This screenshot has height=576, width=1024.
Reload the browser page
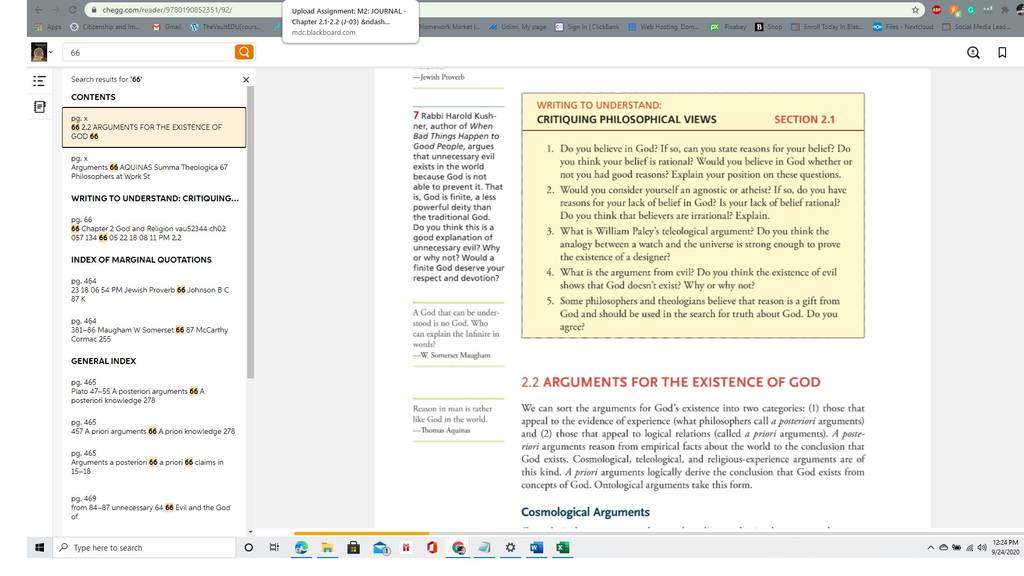[x=72, y=10]
